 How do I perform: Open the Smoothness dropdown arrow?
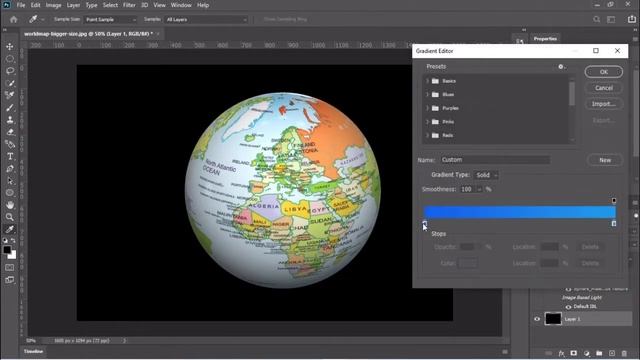479,189
